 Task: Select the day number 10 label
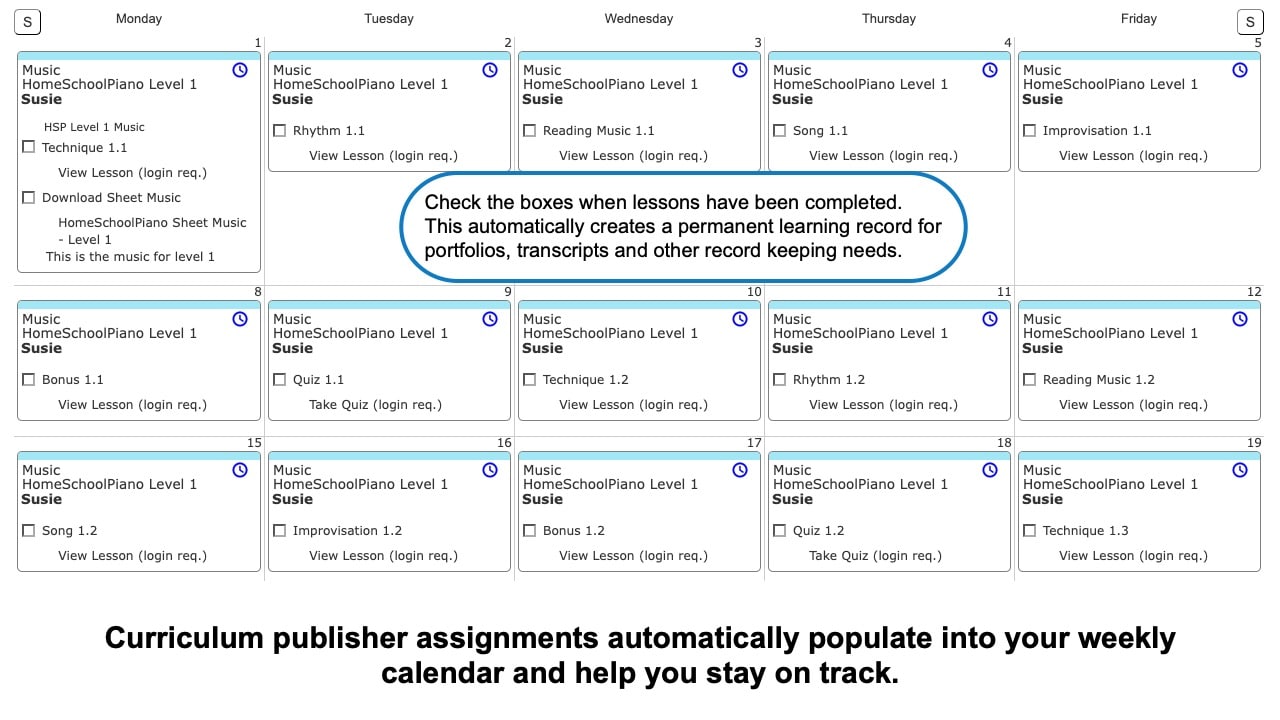[754, 292]
